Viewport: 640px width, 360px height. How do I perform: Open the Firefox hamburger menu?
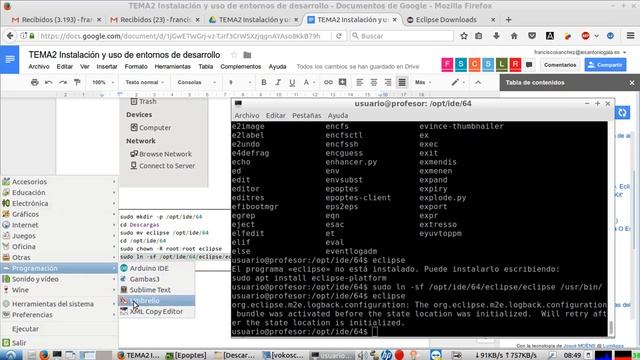tap(631, 36)
